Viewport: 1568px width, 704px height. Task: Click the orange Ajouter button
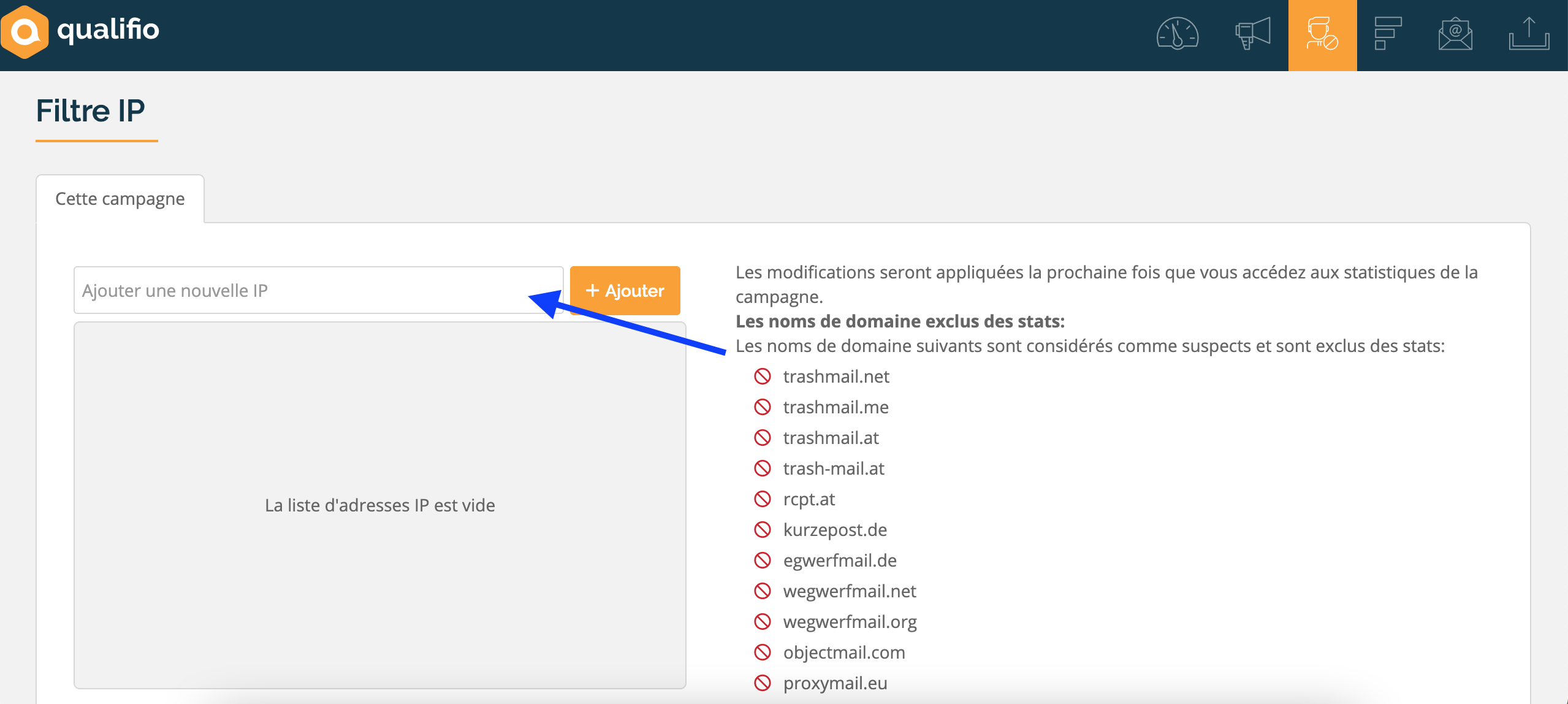625,290
